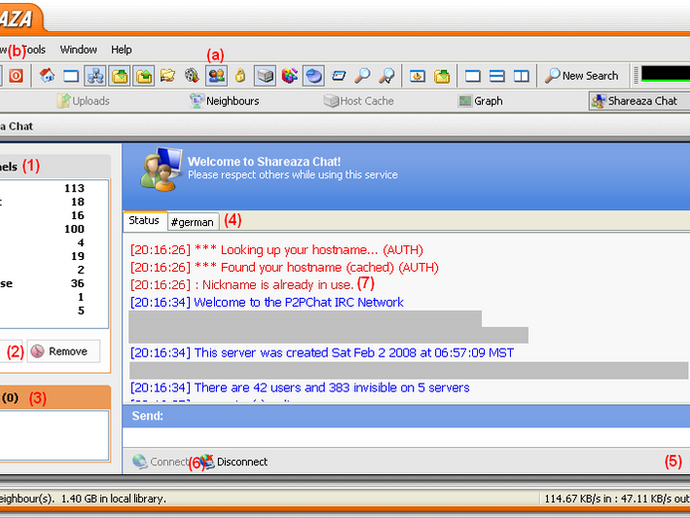This screenshot has height=518, width=690.
Task: Click the tilted window toolbar icon
Action: (338, 76)
